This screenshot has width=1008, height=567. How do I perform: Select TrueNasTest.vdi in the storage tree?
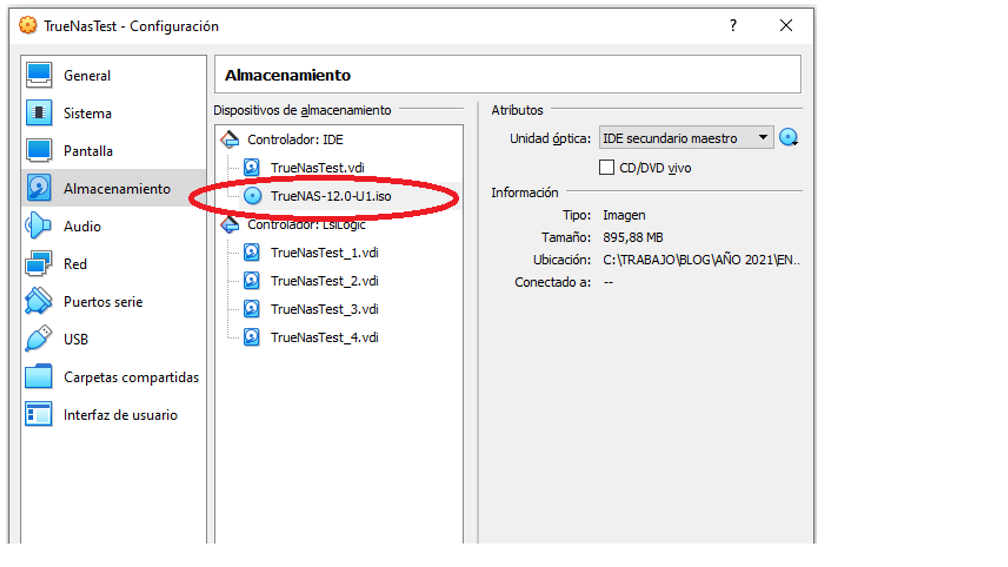[x=318, y=168]
